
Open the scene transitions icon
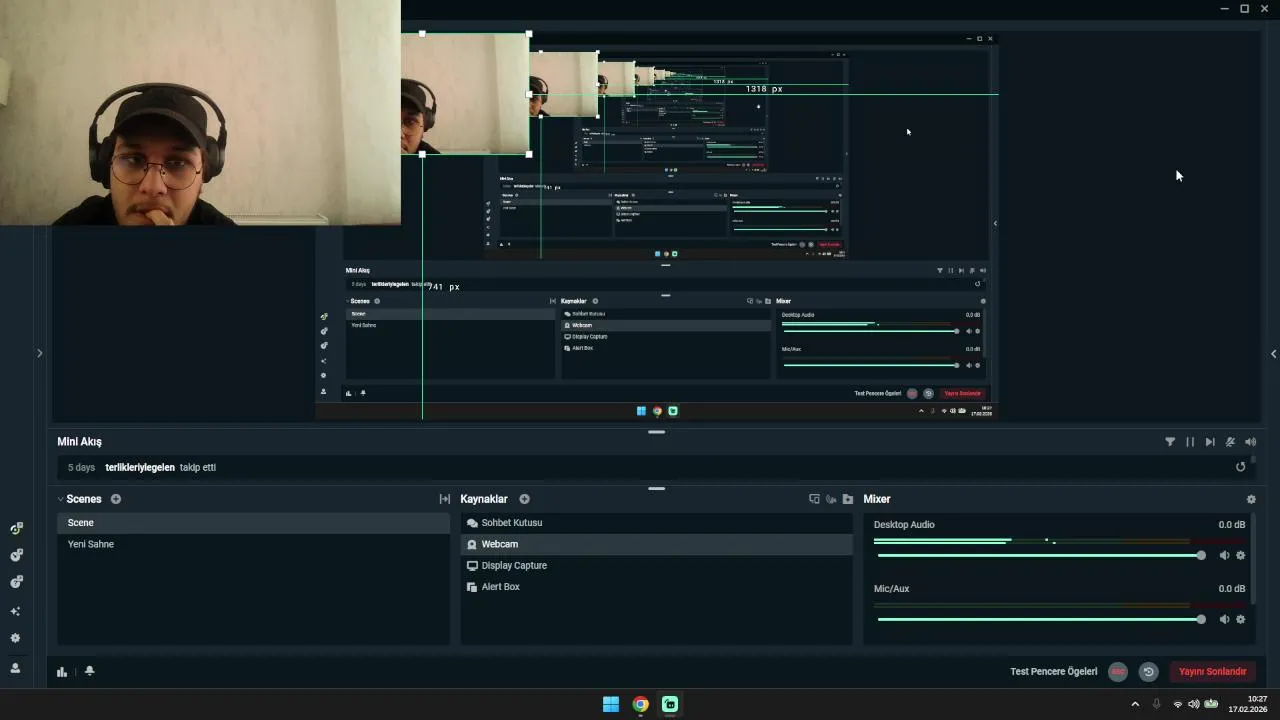click(x=445, y=499)
